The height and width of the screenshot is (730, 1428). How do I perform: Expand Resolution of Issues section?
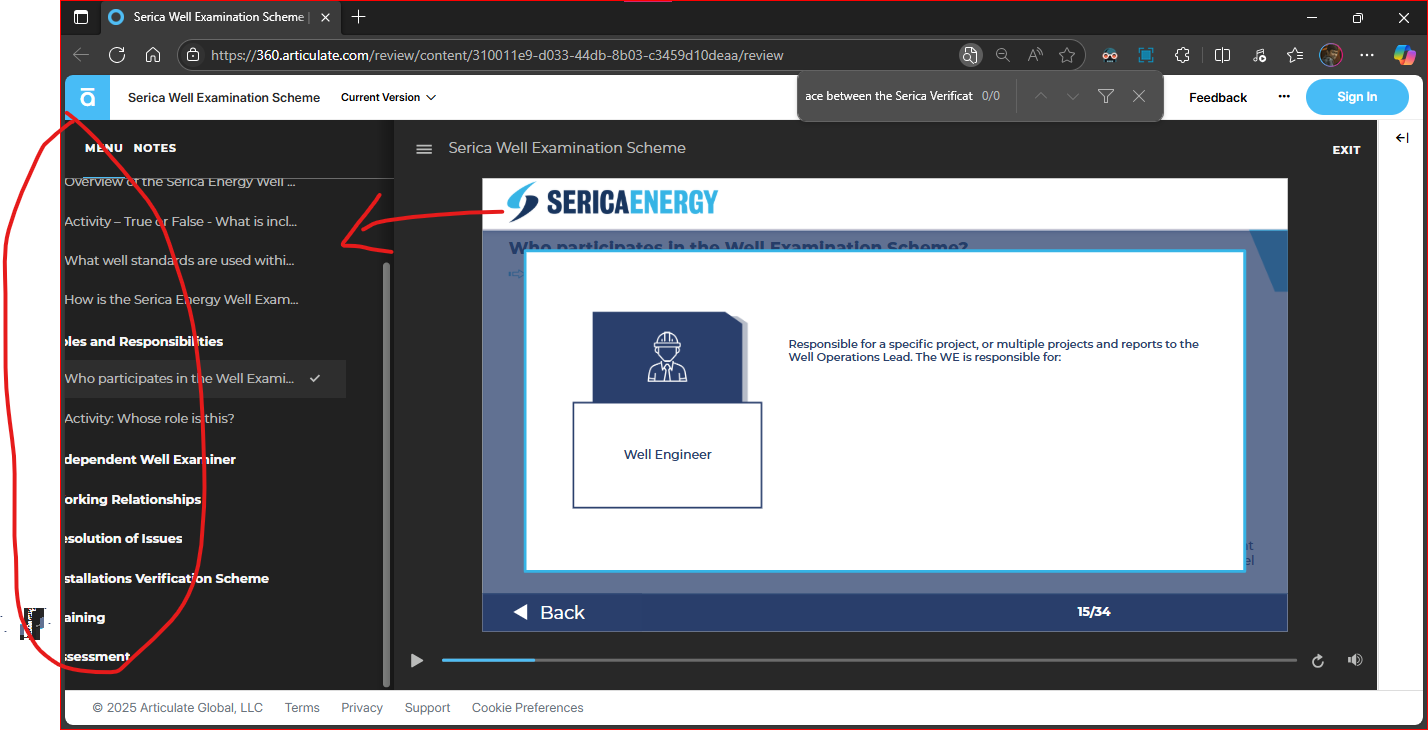123,538
